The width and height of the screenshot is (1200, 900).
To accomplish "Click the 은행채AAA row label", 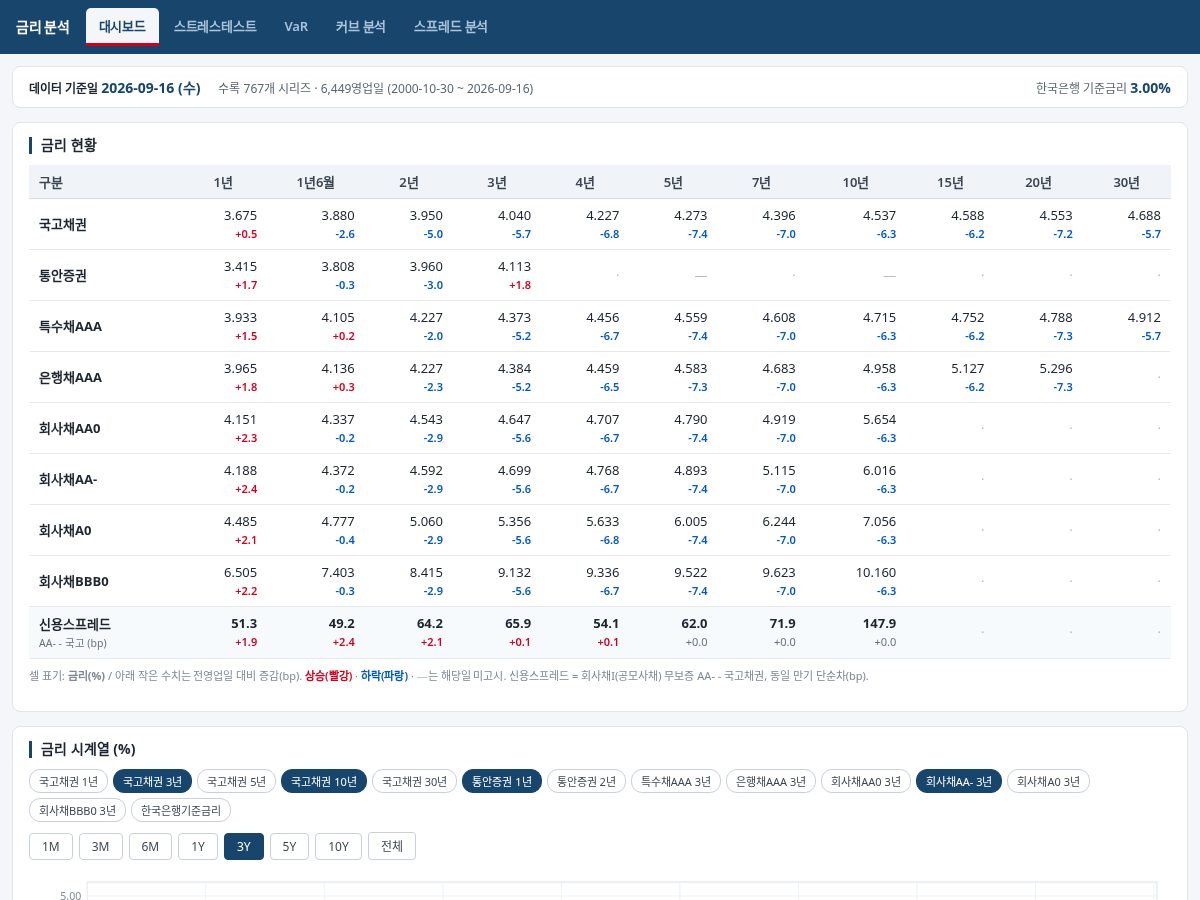I will (70, 378).
